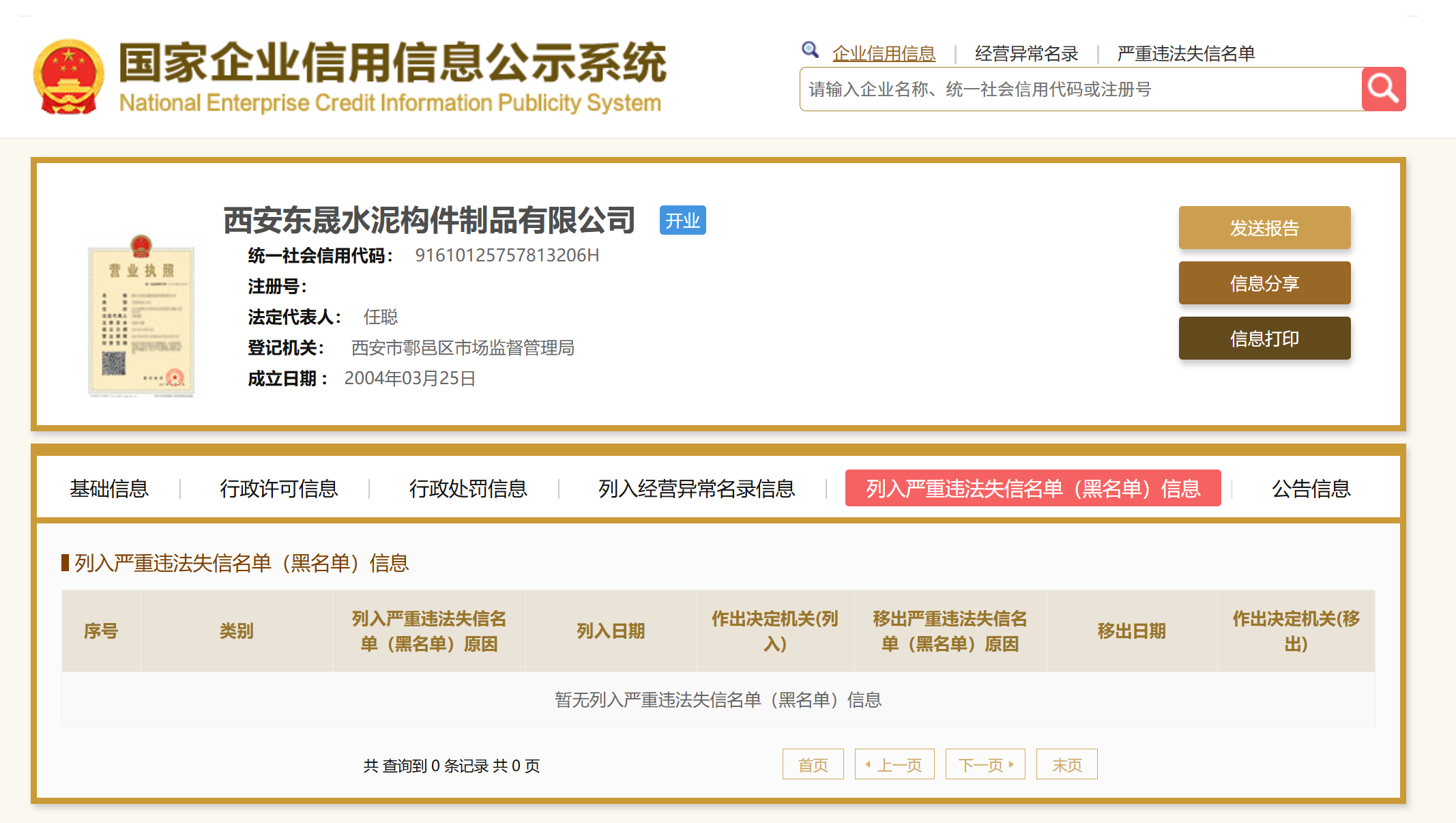Click the enterprise name search input field
Image resolution: width=1456 pixels, height=823 pixels.
(1080, 89)
